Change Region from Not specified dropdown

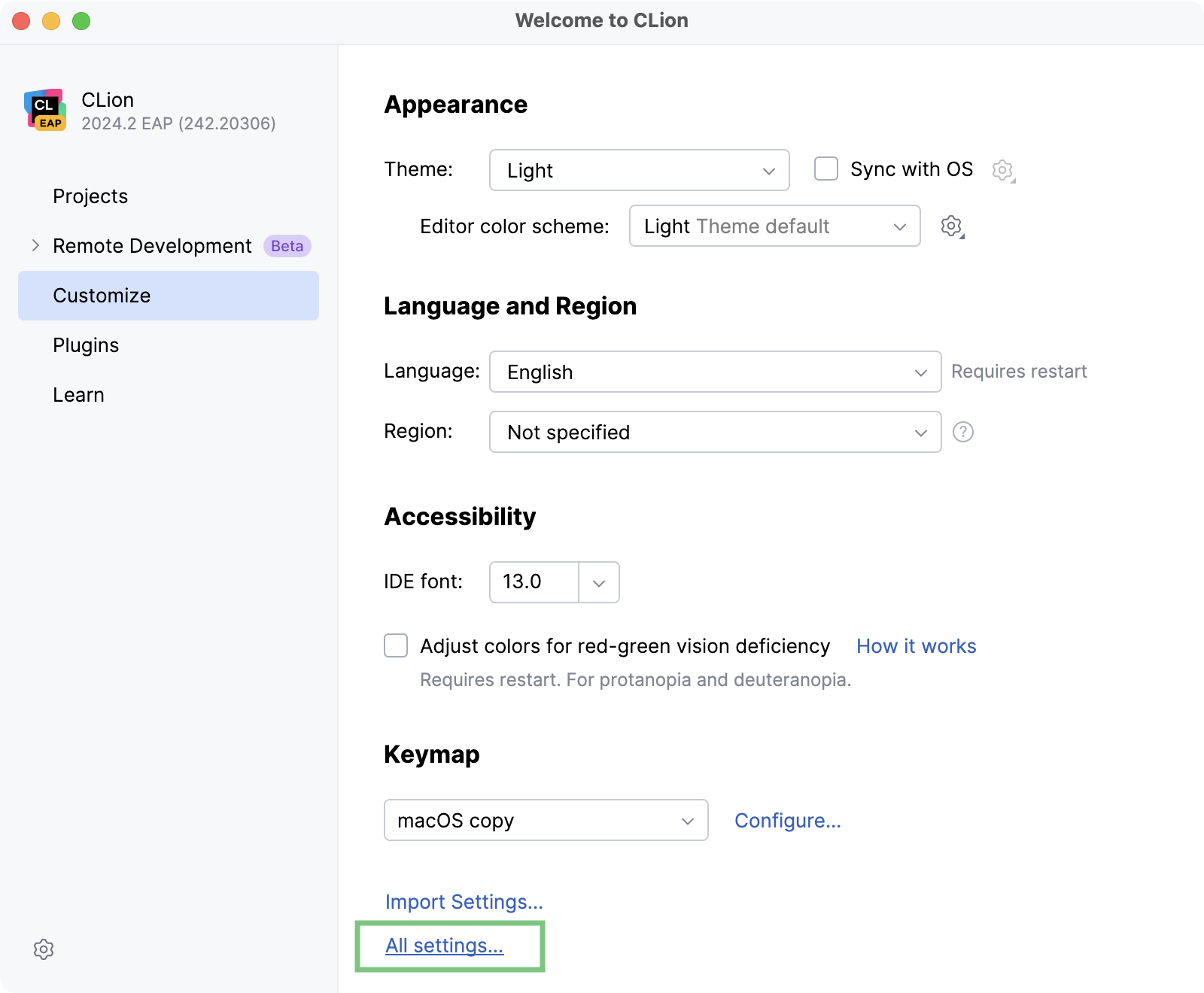[713, 432]
